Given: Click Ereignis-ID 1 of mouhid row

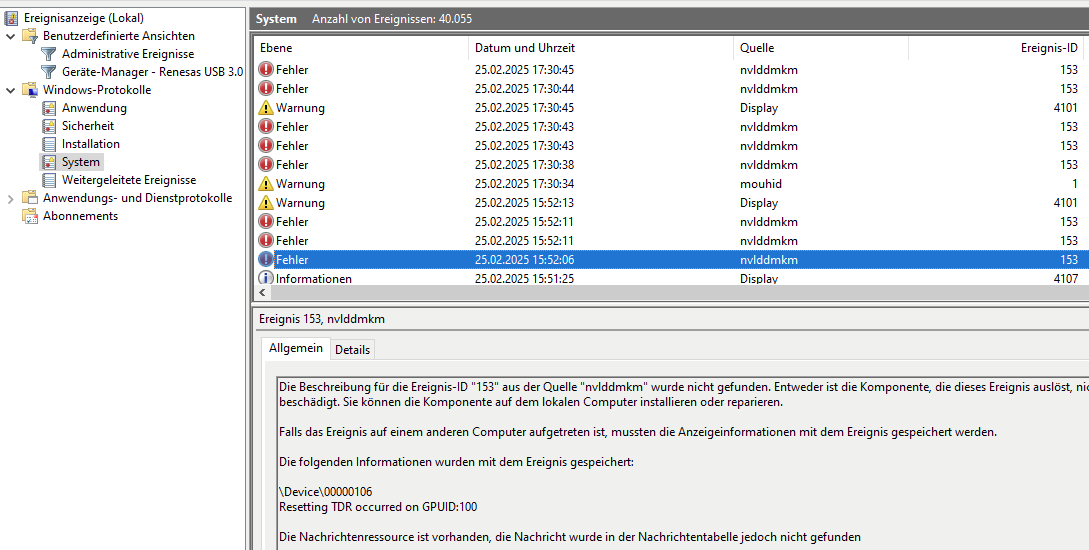Looking at the screenshot, I should coord(1074,184).
